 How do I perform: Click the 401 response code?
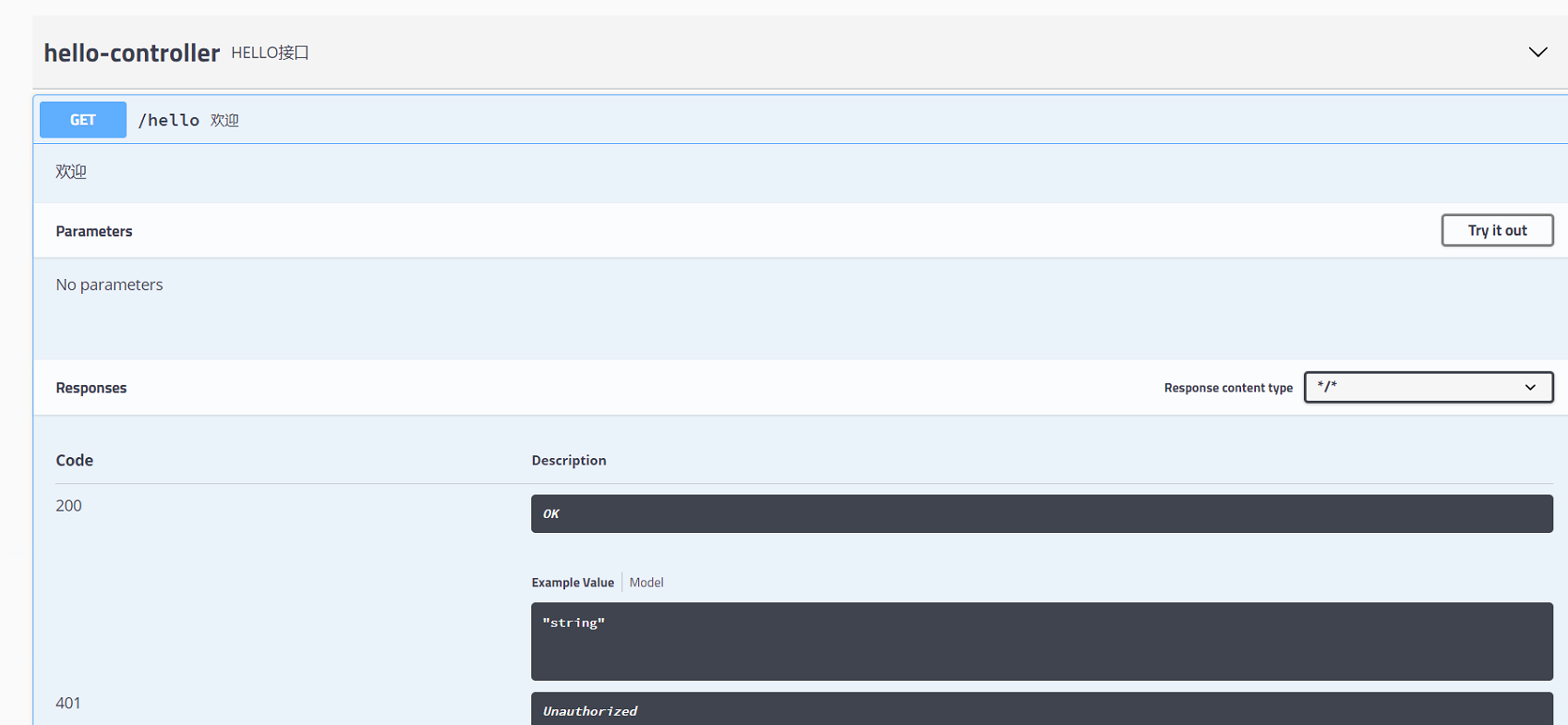pyautogui.click(x=68, y=703)
